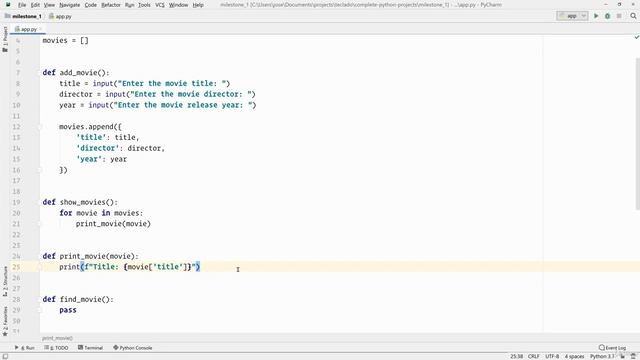Change the CRLF line separator in the status bar
Viewport: 640px width, 360px height.
[533, 356]
